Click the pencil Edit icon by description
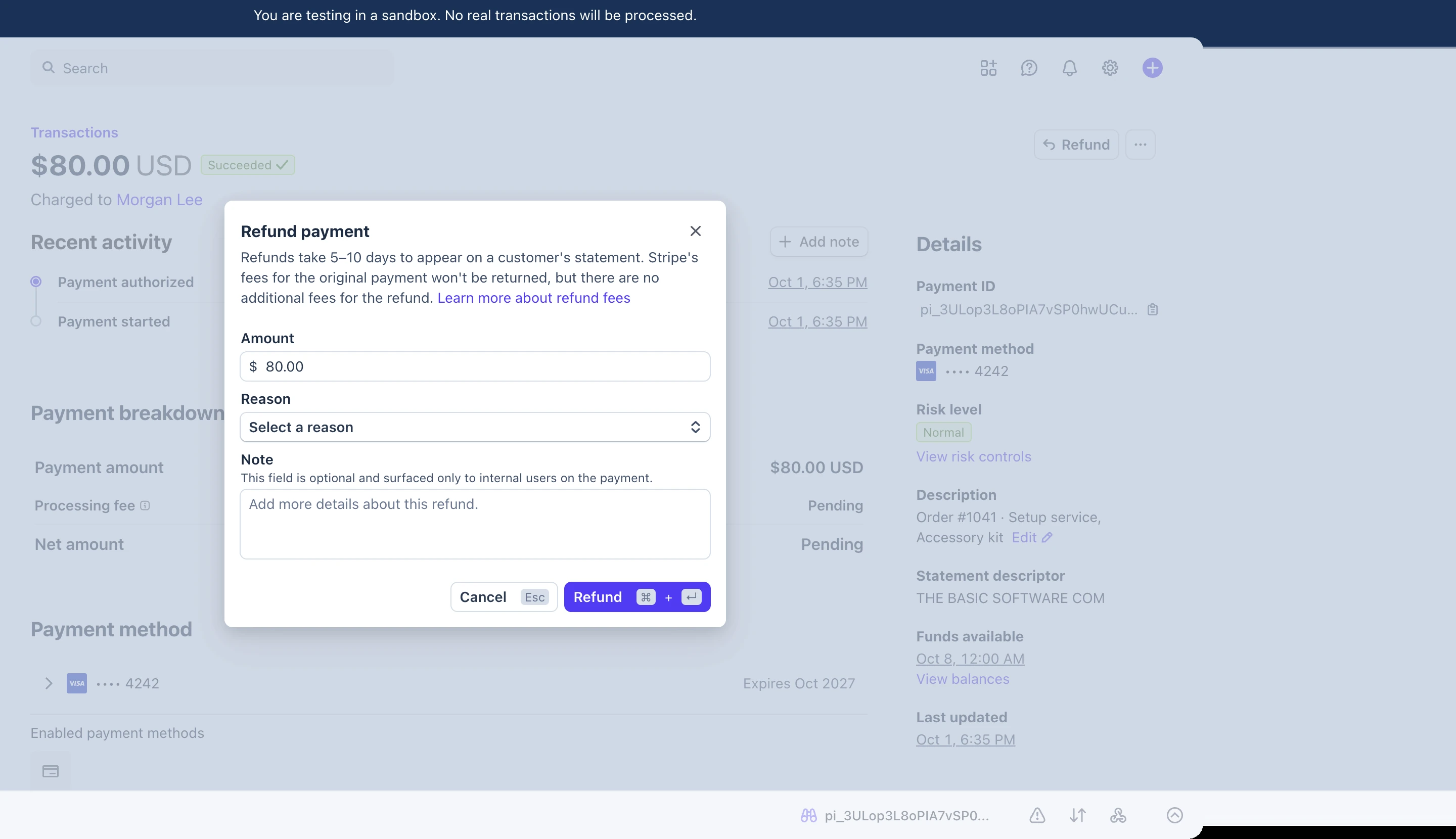The width and height of the screenshot is (1456, 839). (1046, 537)
